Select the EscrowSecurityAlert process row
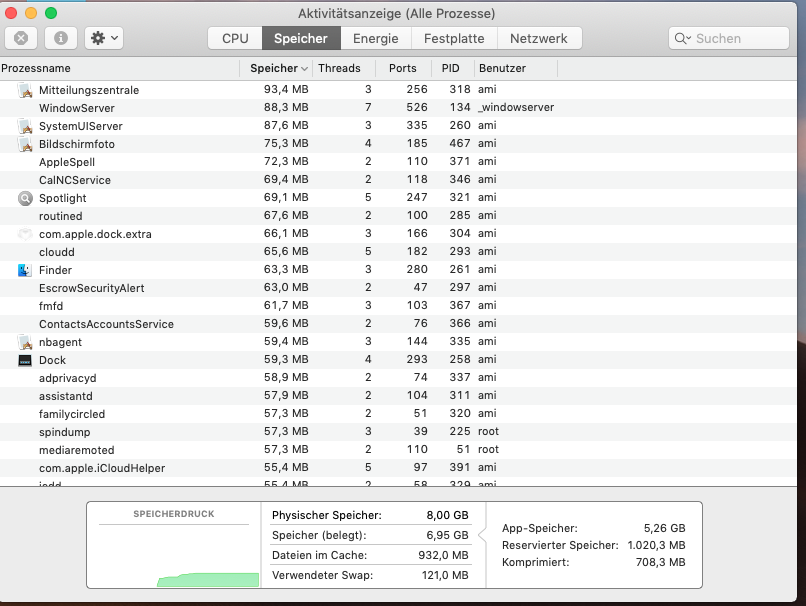 coord(398,288)
